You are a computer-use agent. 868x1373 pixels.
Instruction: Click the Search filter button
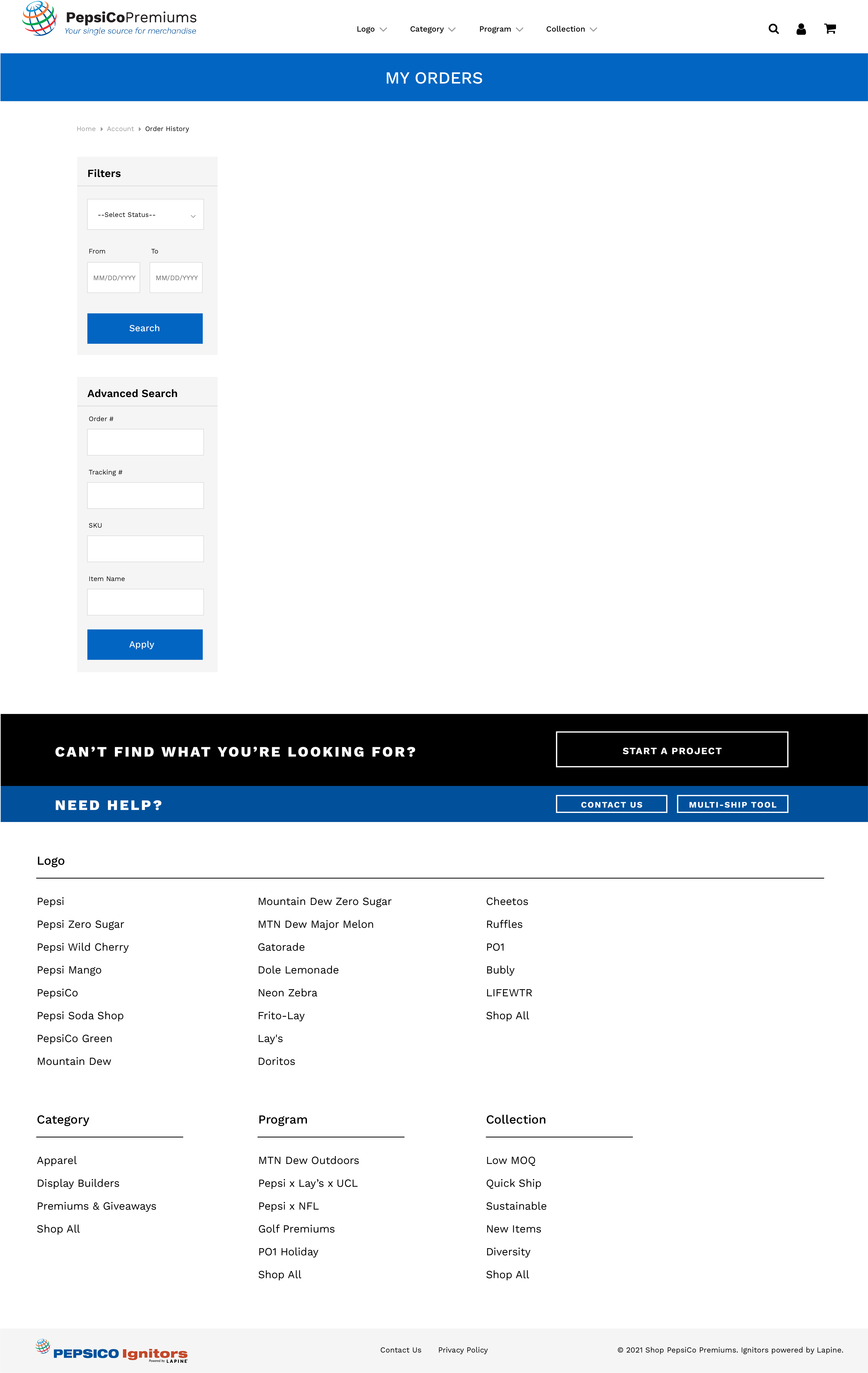[145, 328]
